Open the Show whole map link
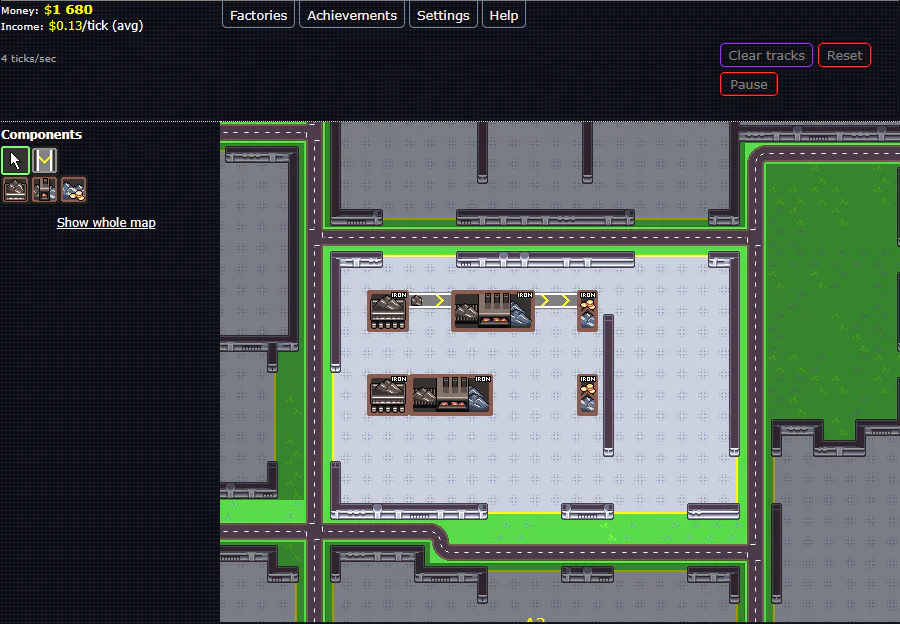The height and width of the screenshot is (624, 900). (x=106, y=223)
